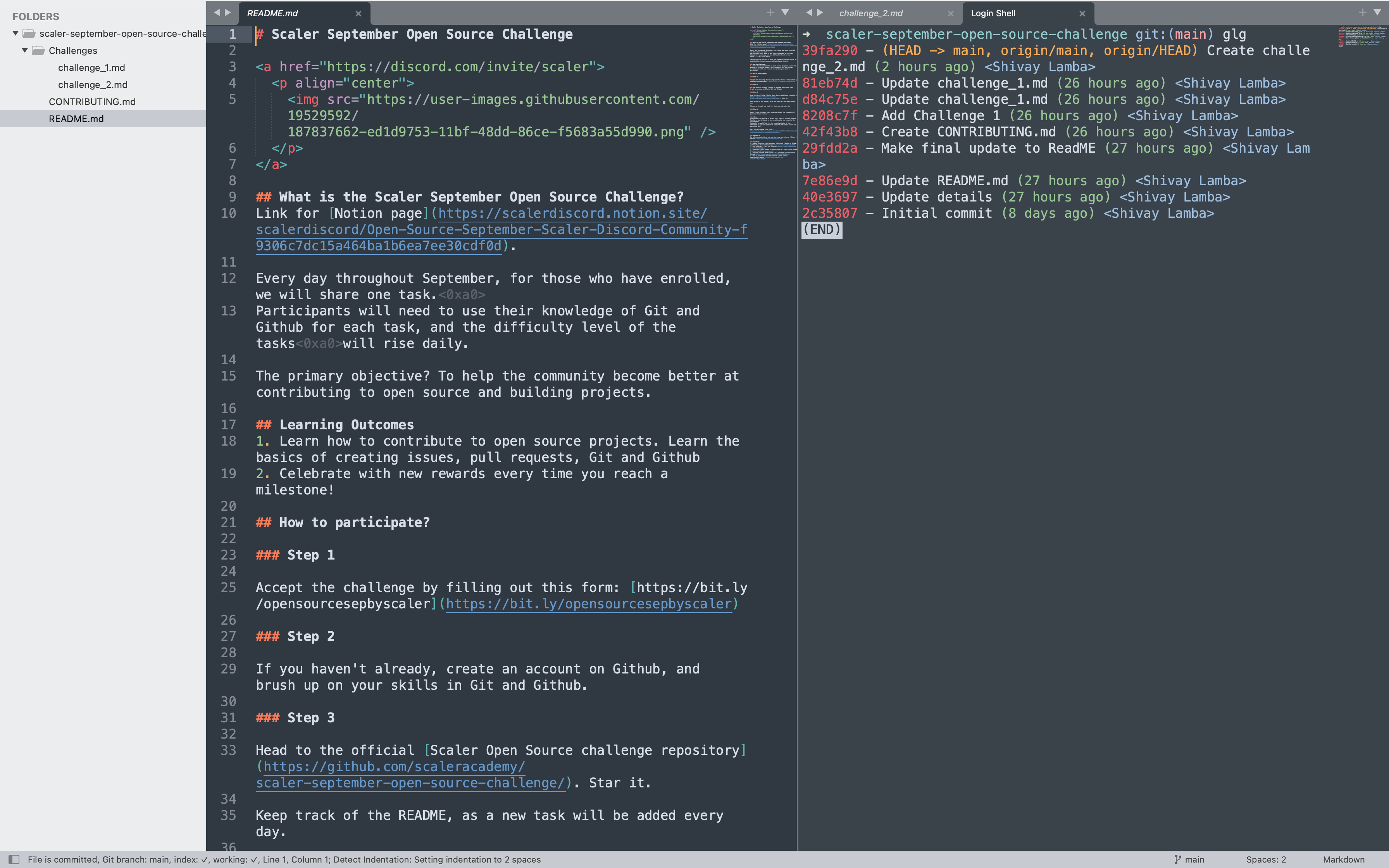Go back tab arrow in right pane
Image resolution: width=1389 pixels, height=868 pixels.
click(809, 12)
